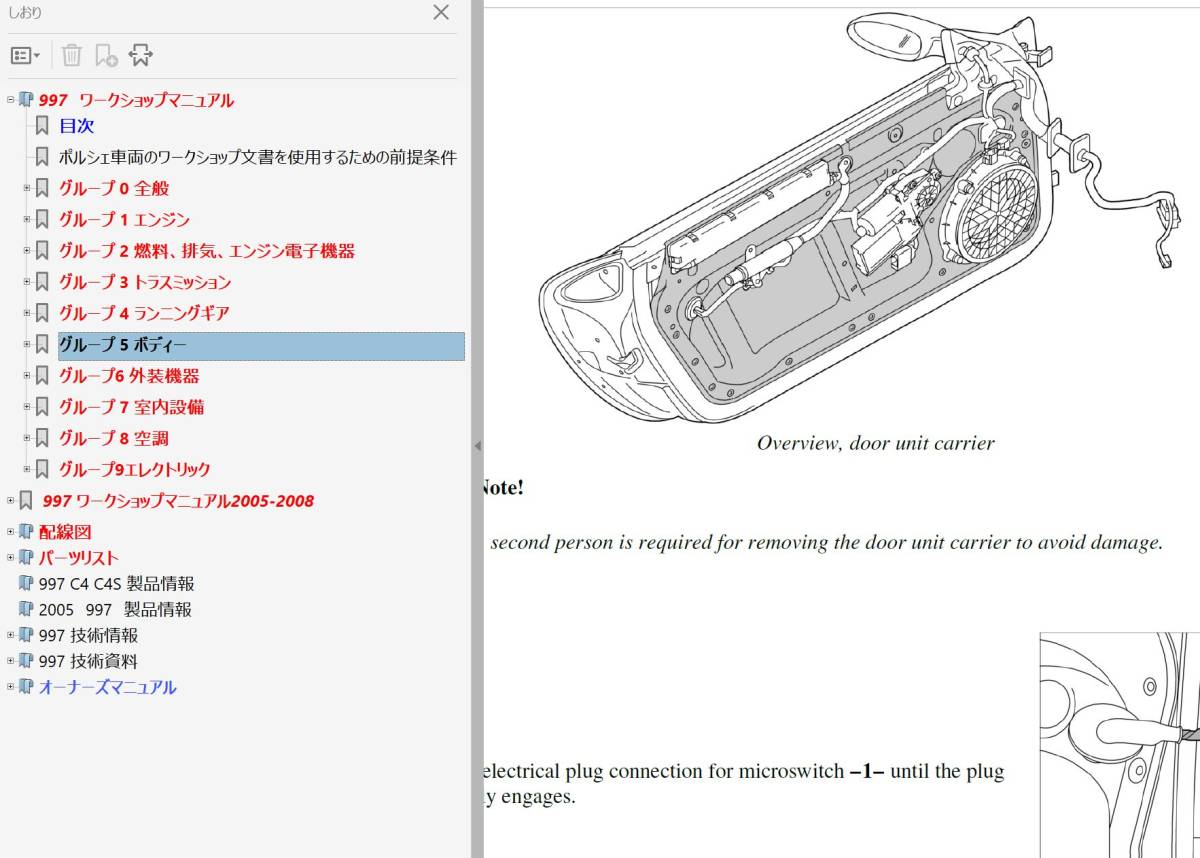Expand 997 ワークショップマニュアル2005-2008 node

click(11, 500)
